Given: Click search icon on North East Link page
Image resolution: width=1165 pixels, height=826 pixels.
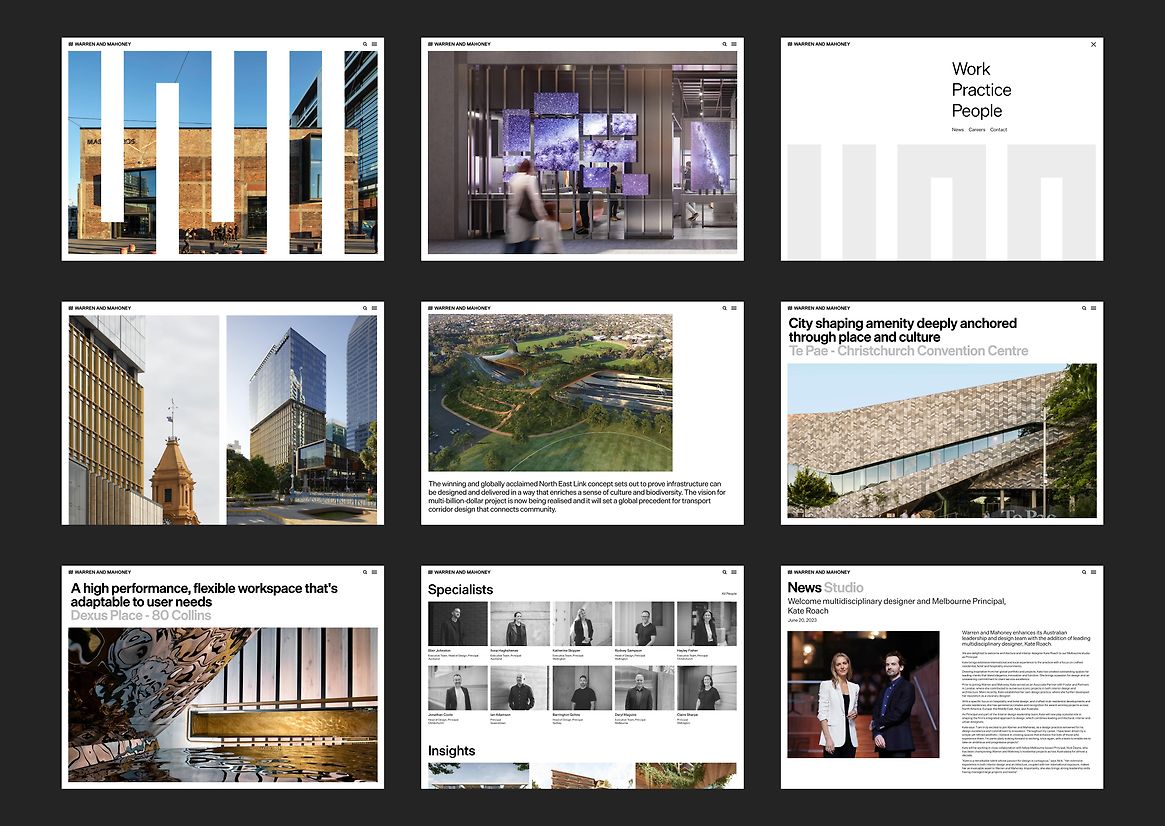Looking at the screenshot, I should tap(724, 308).
